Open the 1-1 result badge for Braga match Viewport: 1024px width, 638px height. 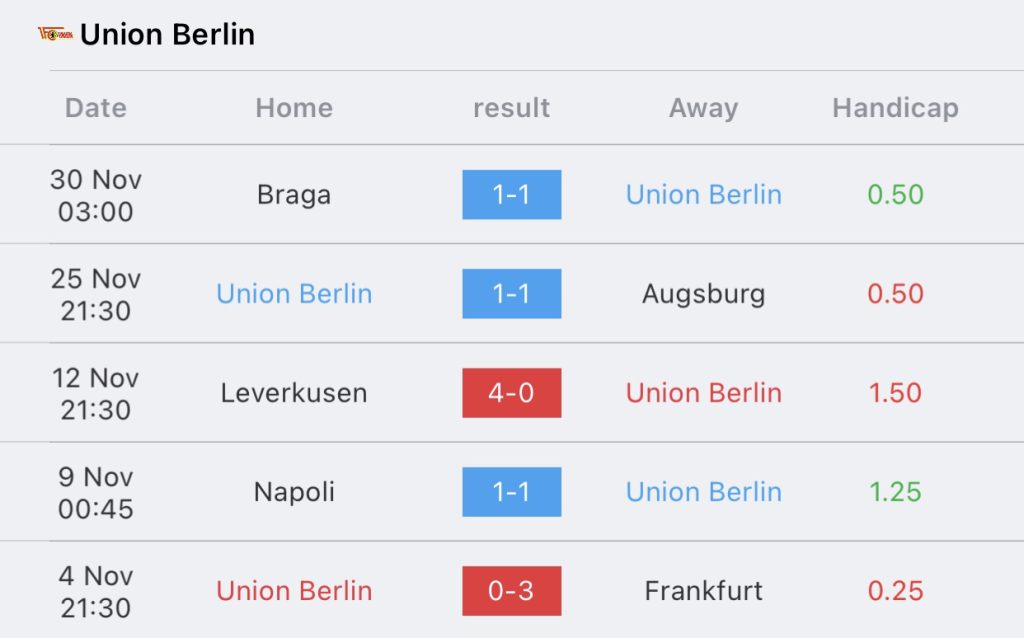tap(511, 195)
